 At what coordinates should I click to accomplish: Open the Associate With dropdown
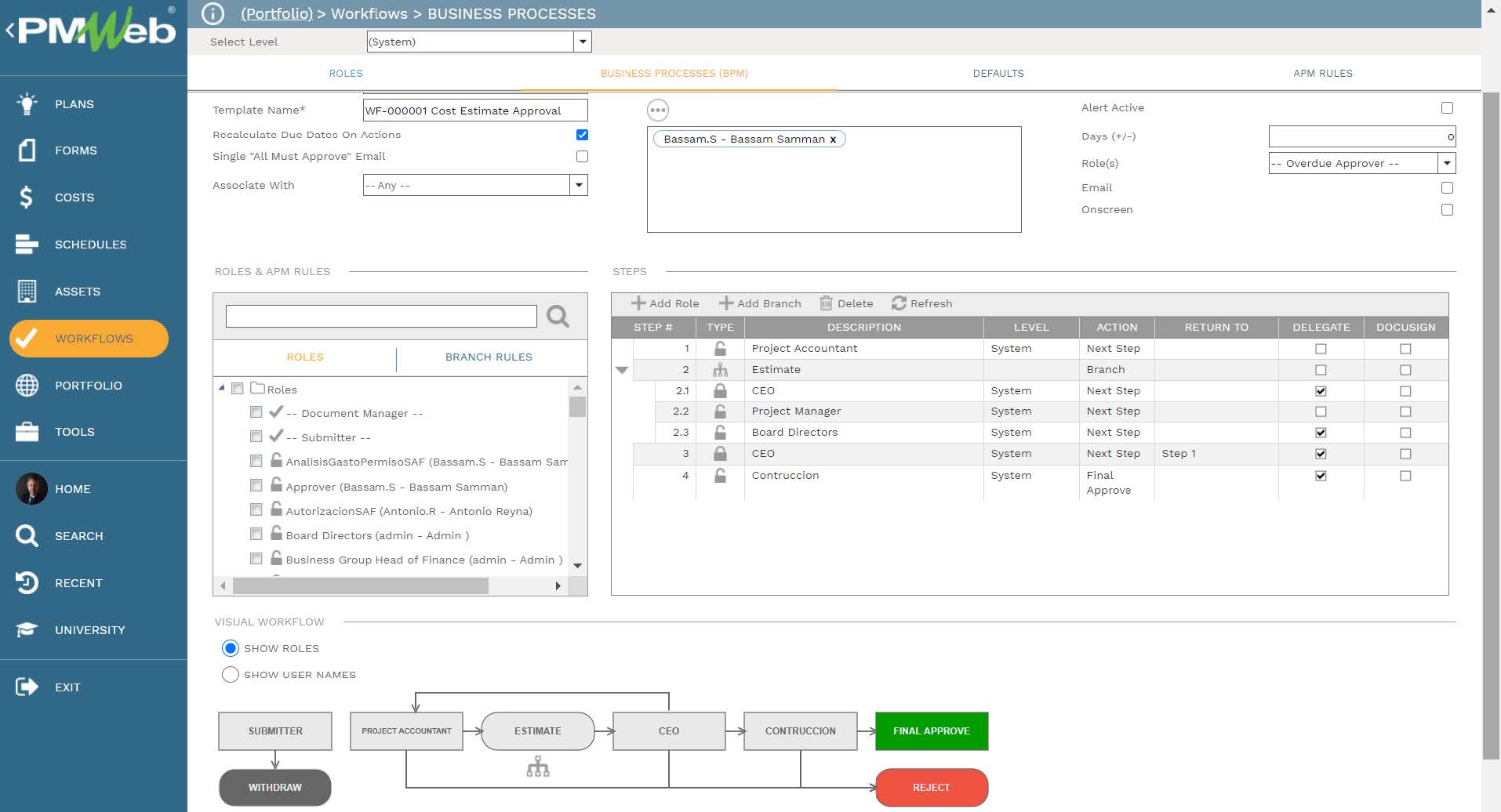point(579,185)
